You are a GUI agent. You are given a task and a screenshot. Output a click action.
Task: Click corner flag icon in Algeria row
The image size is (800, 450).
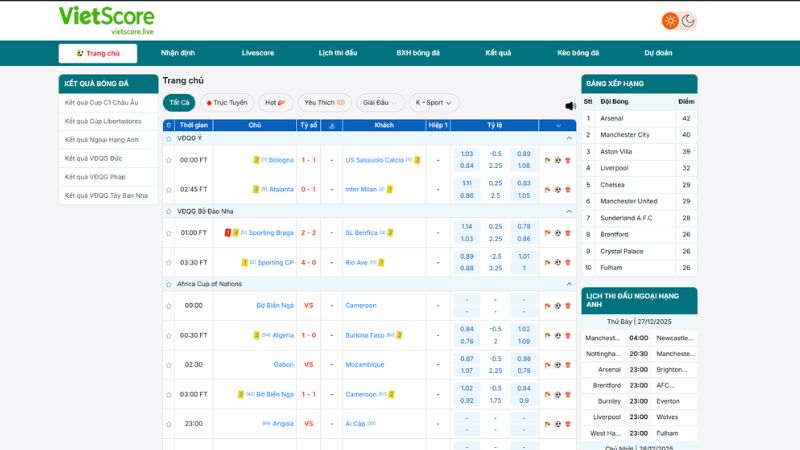click(x=547, y=336)
